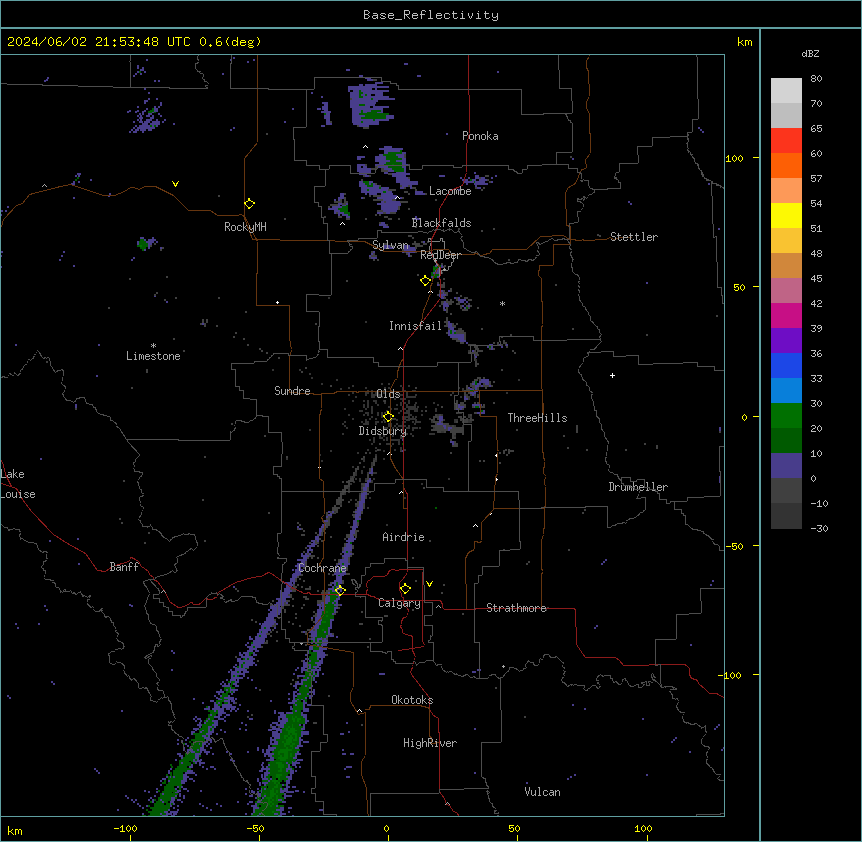Click the Okotoks town label
The image size is (862, 842).
pyautogui.click(x=412, y=700)
